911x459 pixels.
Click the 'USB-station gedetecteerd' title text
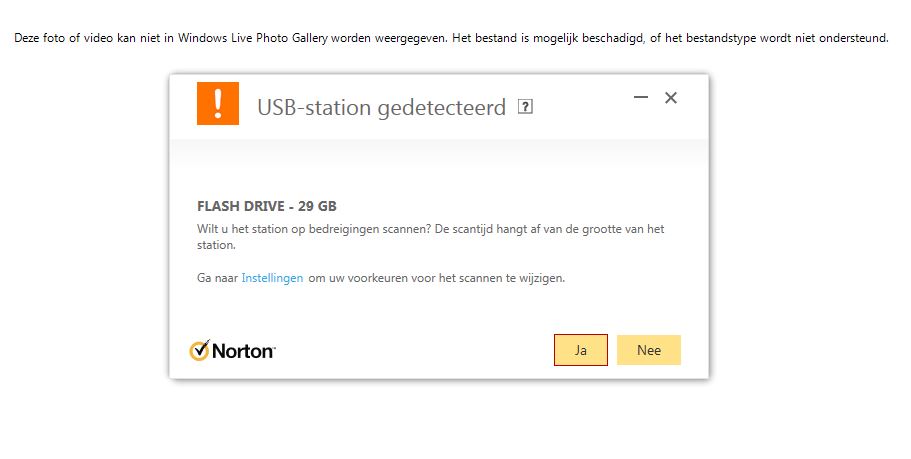coord(381,107)
